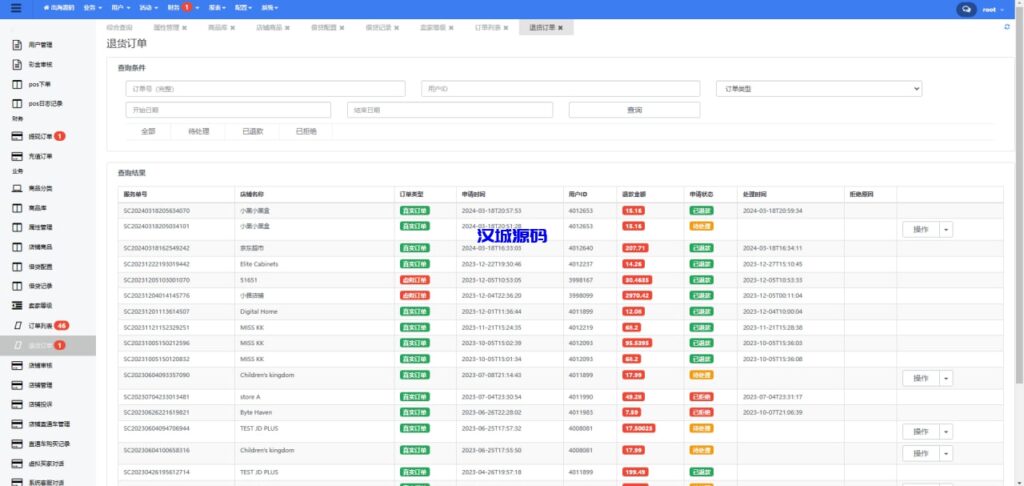1024x486 pixels.
Task: Click the red 2970.42 refund amount
Action: coord(637,295)
